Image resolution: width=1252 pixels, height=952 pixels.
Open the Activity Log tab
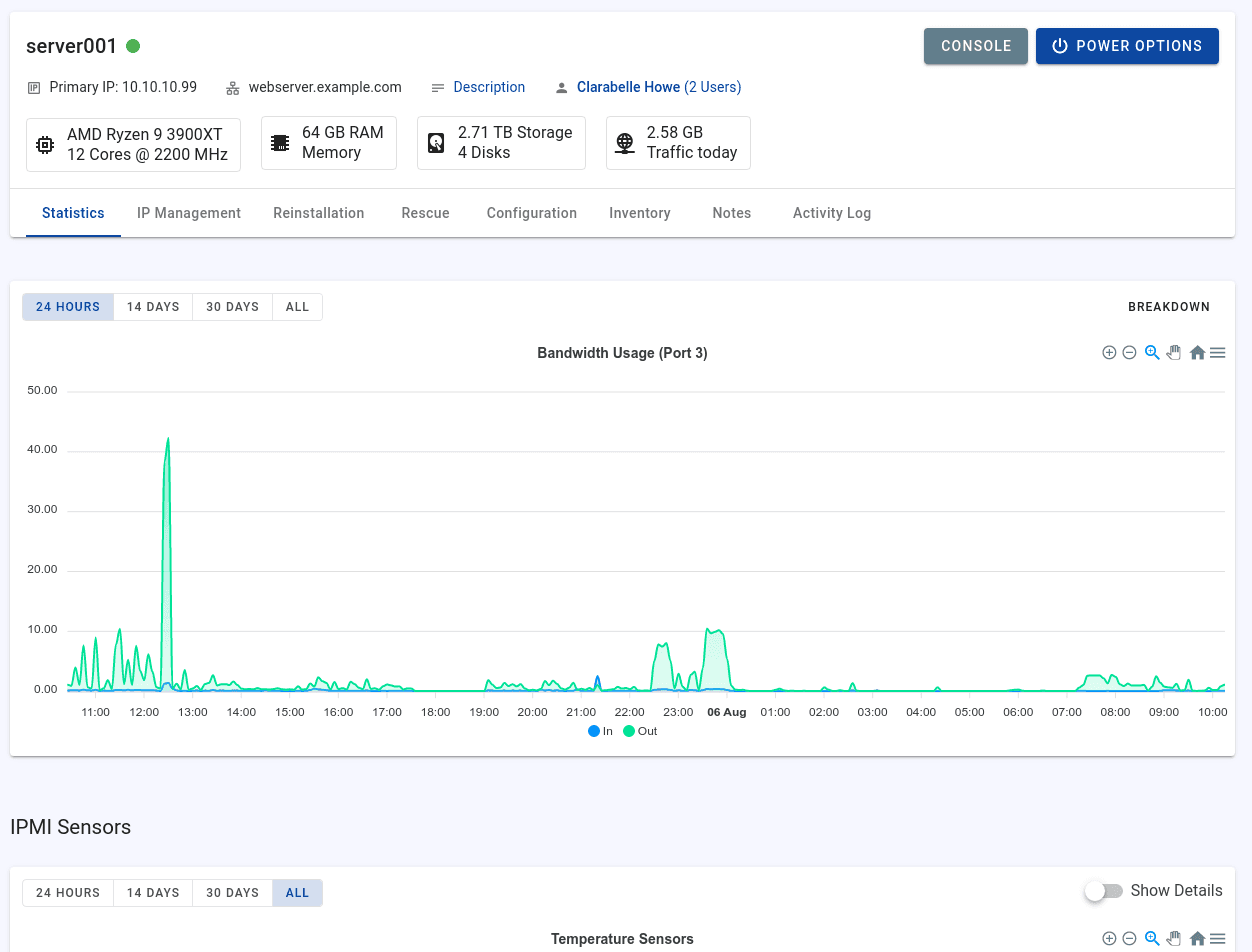831,213
